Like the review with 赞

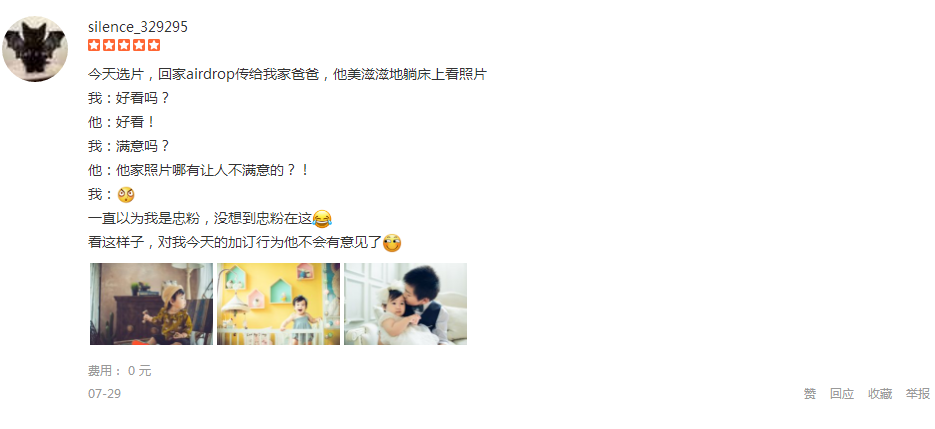click(x=810, y=394)
